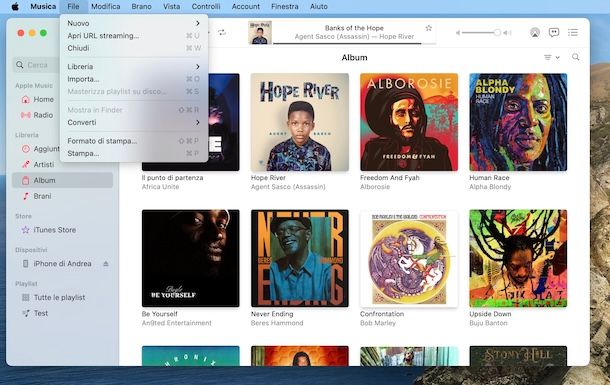Click the Alpha Blondy artist link
Image resolution: width=610 pixels, height=385 pixels.
pos(490,187)
